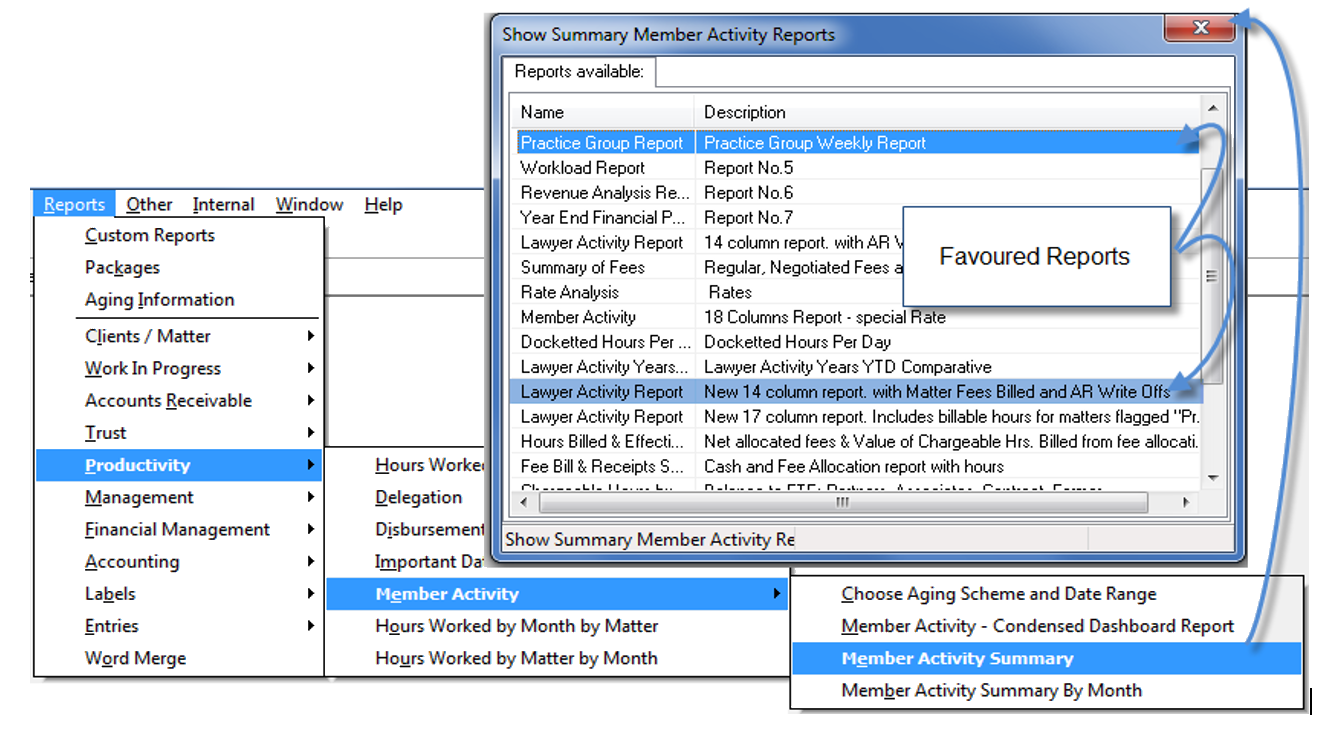The width and height of the screenshot is (1318, 733).
Task: Open the Labels submenu
Action: (x=178, y=593)
